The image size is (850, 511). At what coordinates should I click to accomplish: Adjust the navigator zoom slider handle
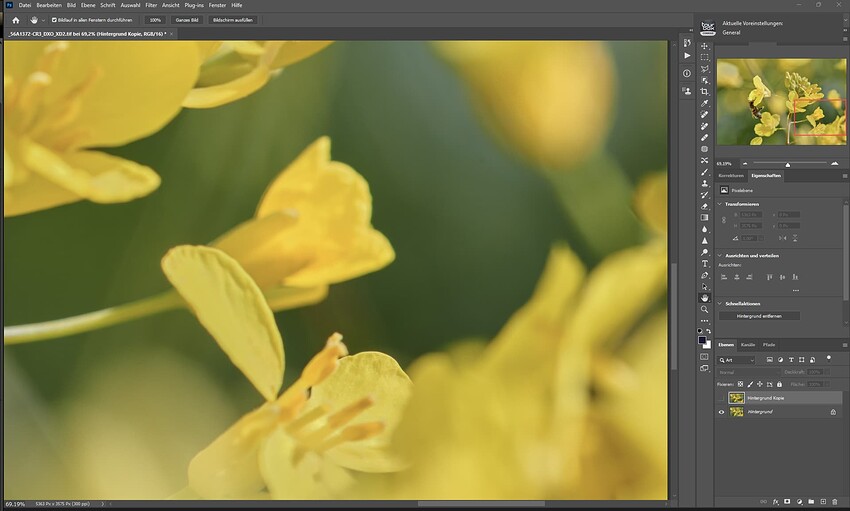(788, 163)
